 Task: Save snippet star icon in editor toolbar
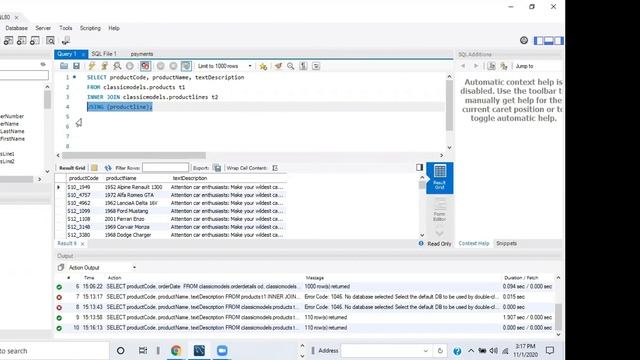[x=263, y=66]
